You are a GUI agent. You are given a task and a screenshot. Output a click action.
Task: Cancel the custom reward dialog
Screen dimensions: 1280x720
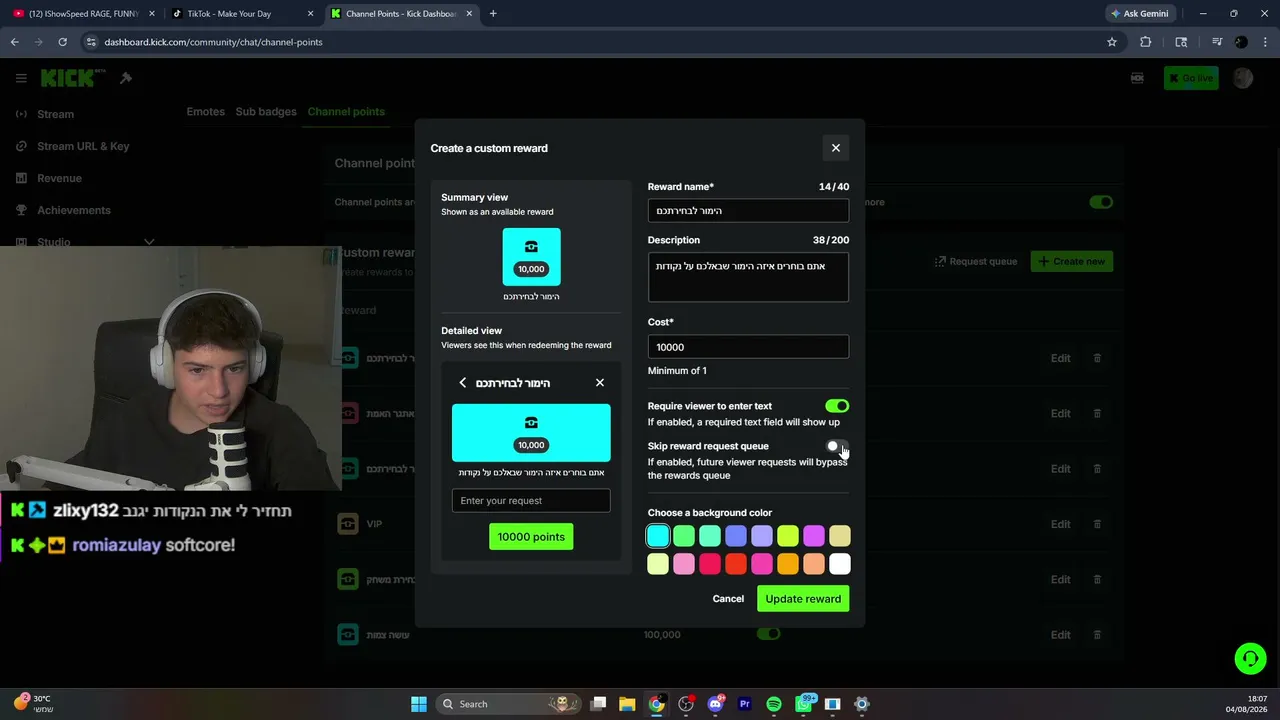728,599
